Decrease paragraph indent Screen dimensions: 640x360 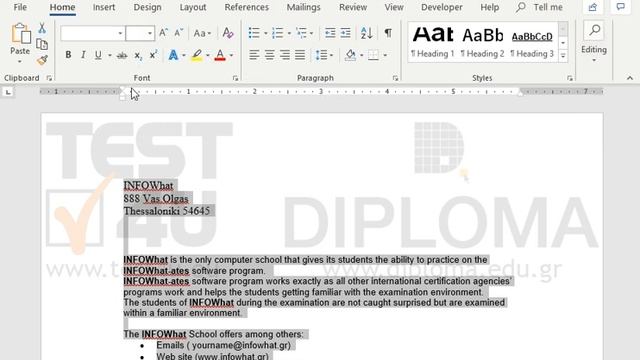point(330,33)
